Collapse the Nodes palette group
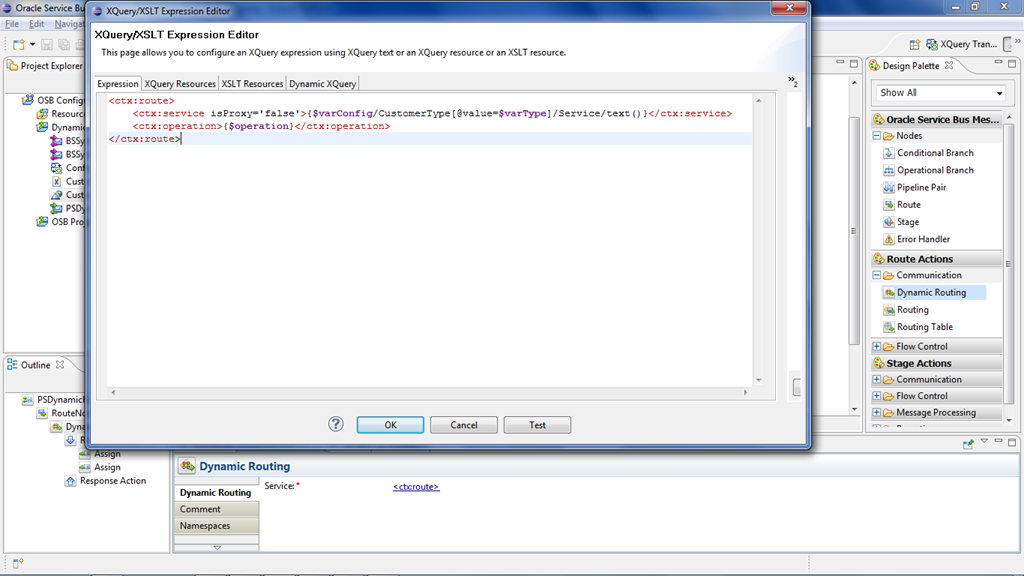The image size is (1024, 576). tap(877, 136)
